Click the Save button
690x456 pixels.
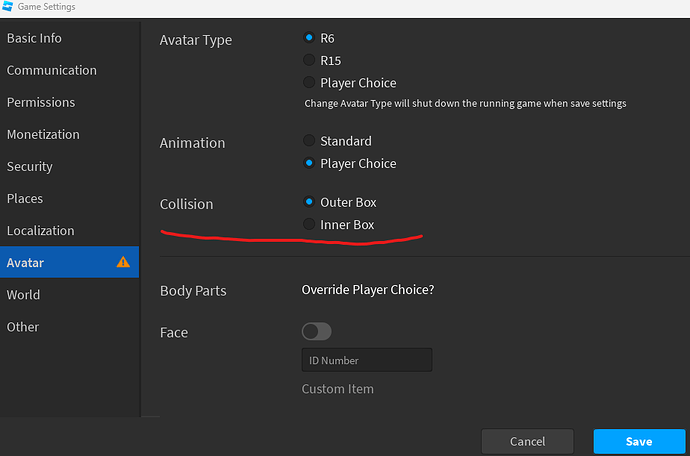pyautogui.click(x=639, y=441)
